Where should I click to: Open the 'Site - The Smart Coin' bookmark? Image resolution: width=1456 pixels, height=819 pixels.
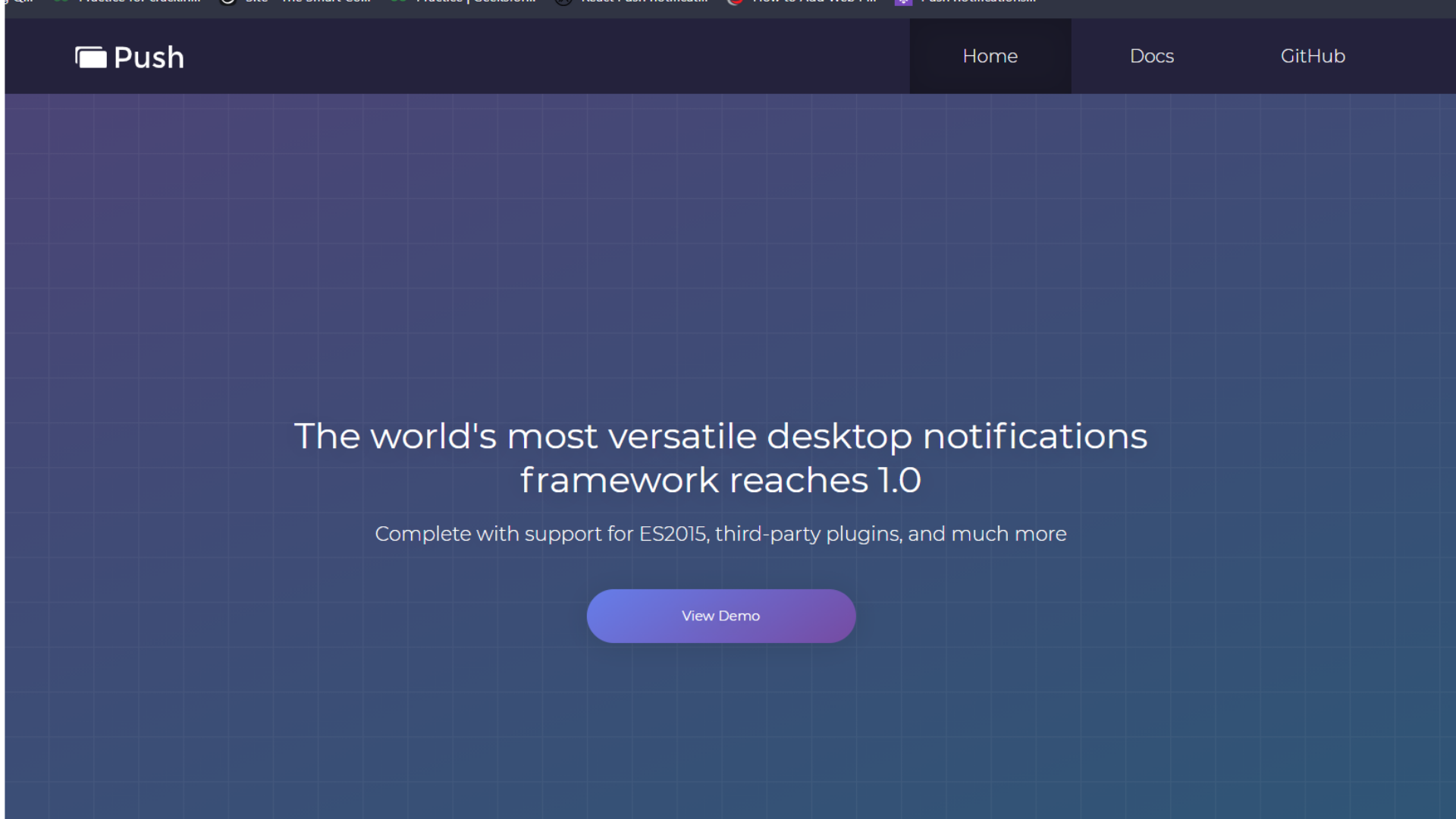307,2
